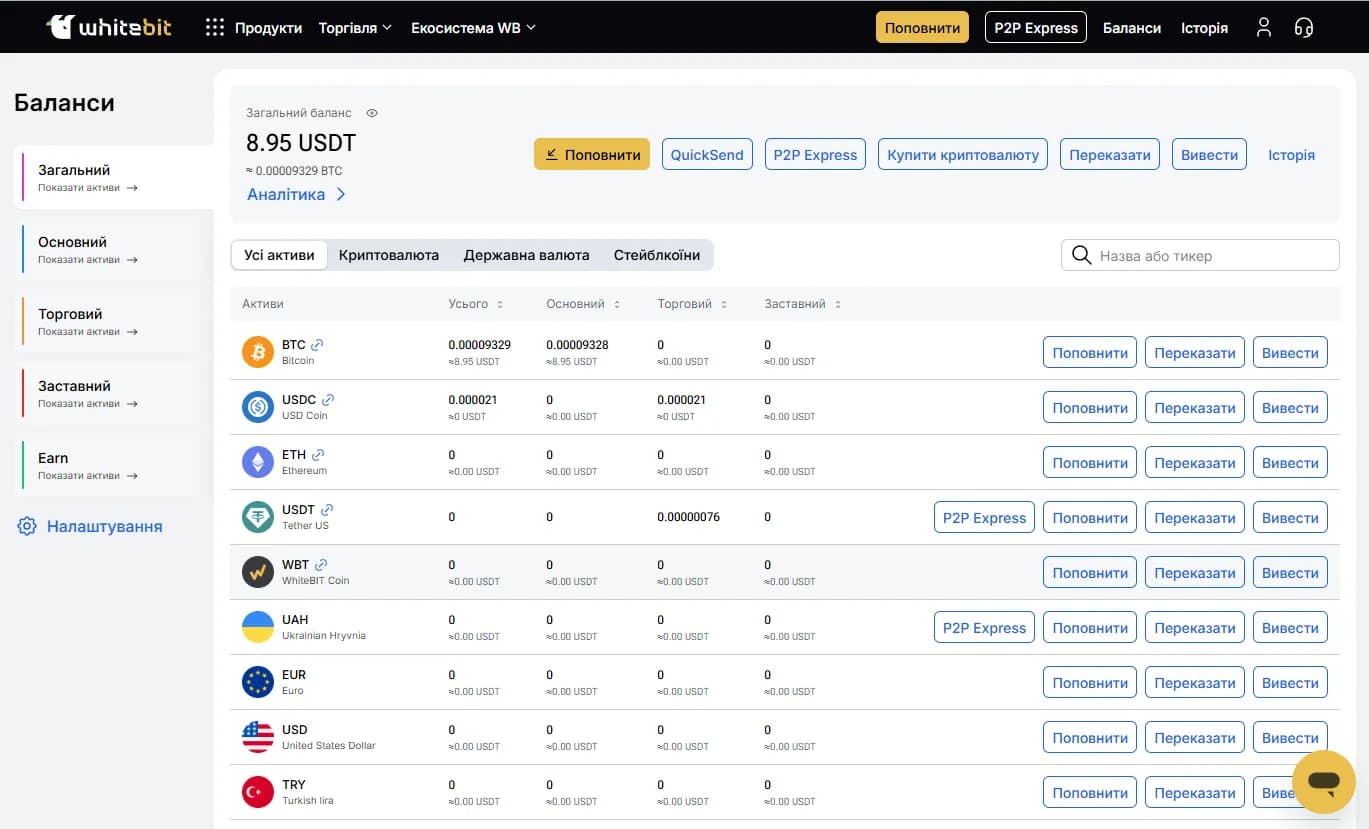Click P2P Express in the UAH row
Screen dimensions: 1369x829
click(x=985, y=627)
